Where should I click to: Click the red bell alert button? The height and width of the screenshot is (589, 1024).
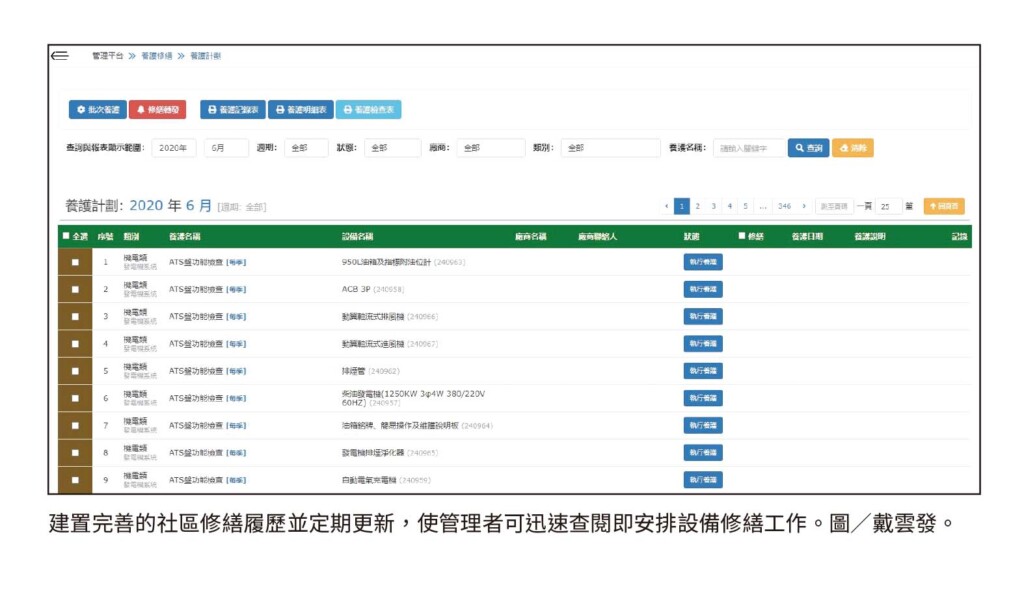pyautogui.click(x=157, y=110)
